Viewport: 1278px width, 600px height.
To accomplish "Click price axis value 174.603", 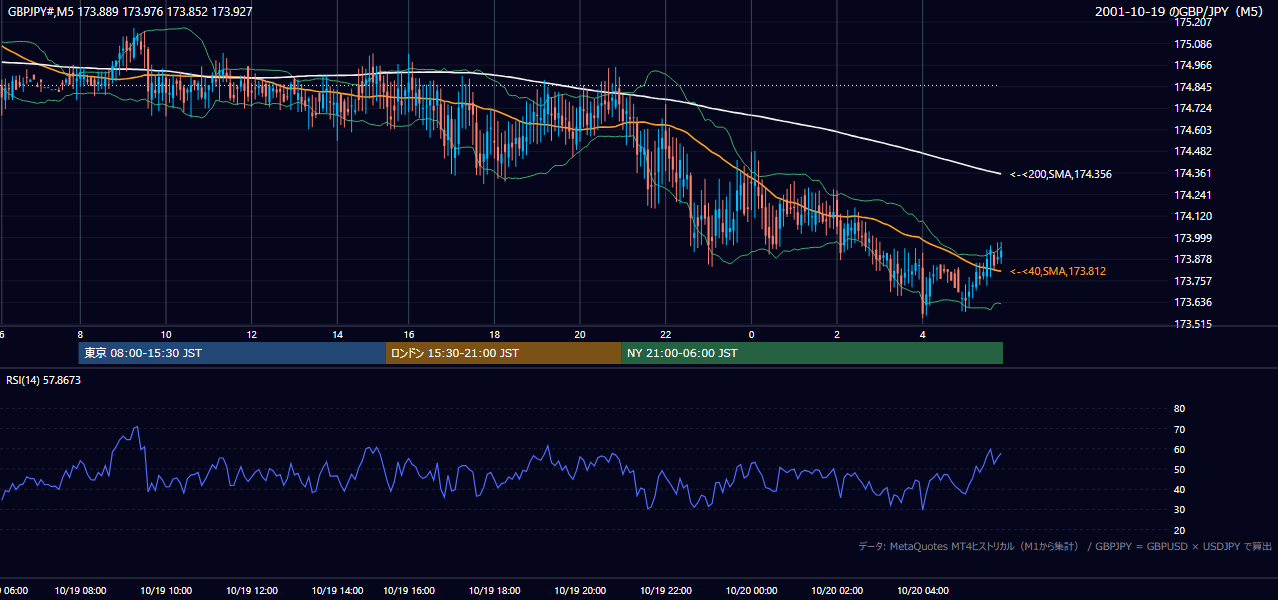I will click(x=1192, y=130).
